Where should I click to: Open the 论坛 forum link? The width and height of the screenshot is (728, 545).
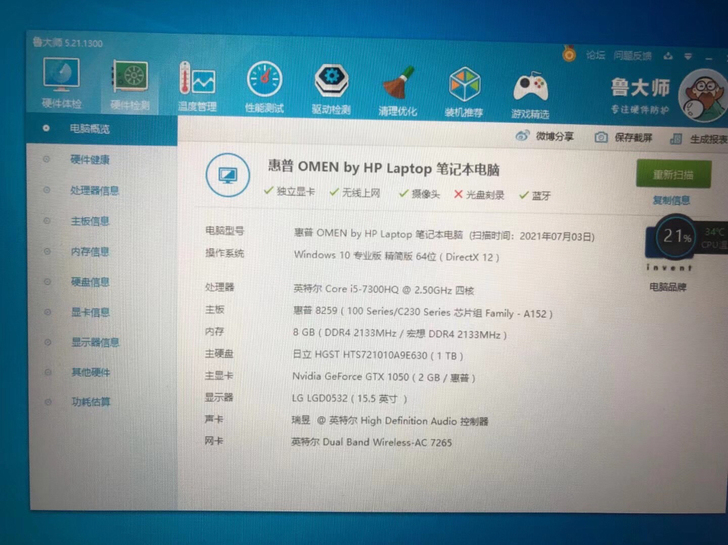click(595, 55)
